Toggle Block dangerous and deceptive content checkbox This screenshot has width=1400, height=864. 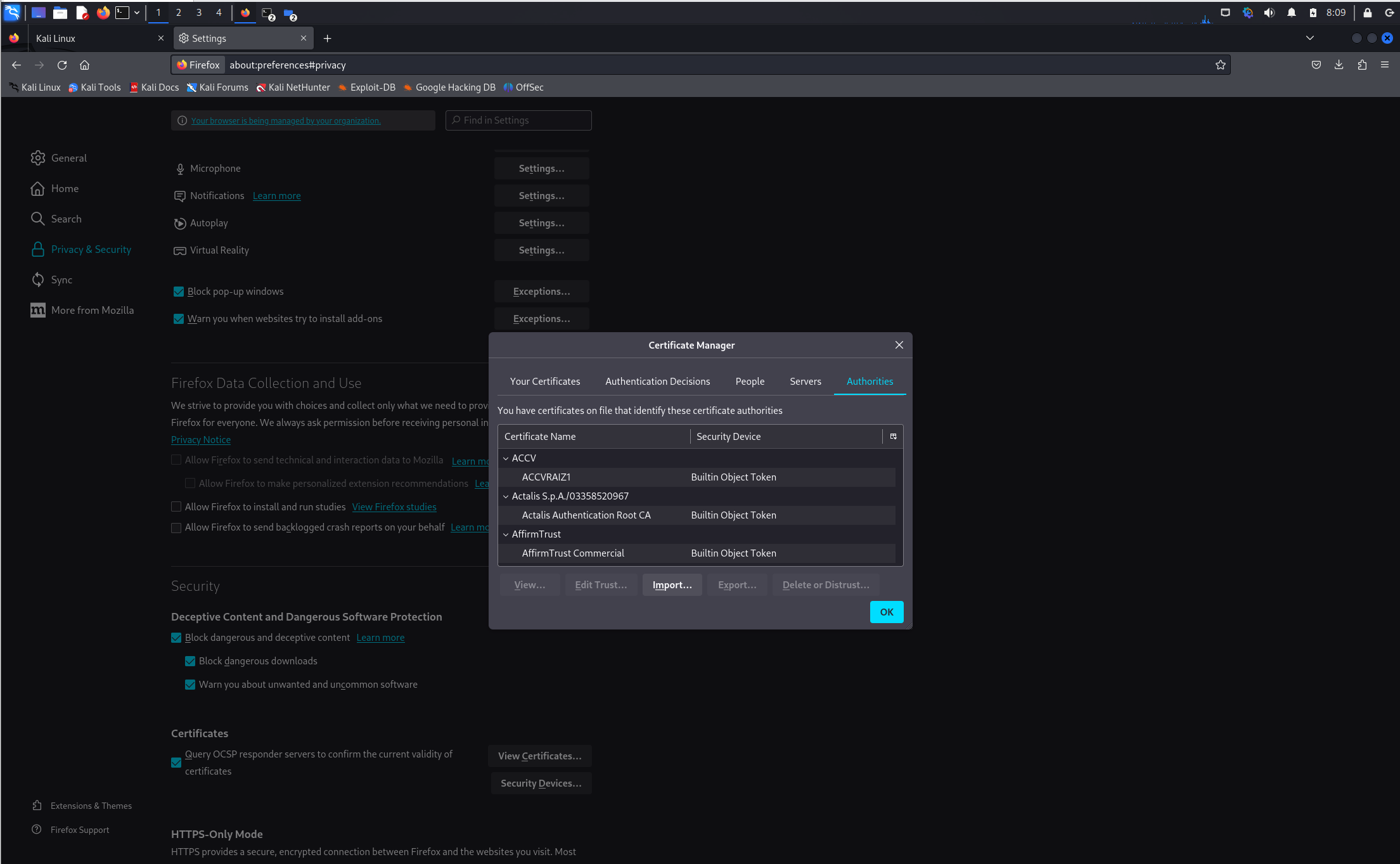pos(176,638)
